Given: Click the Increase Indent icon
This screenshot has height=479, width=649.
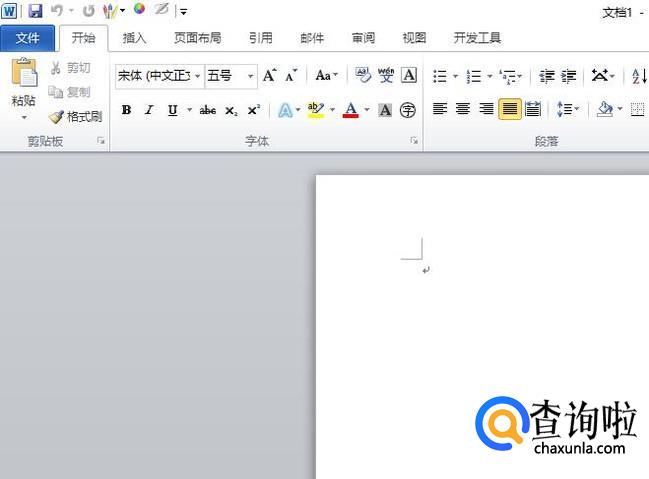Looking at the screenshot, I should 569,76.
